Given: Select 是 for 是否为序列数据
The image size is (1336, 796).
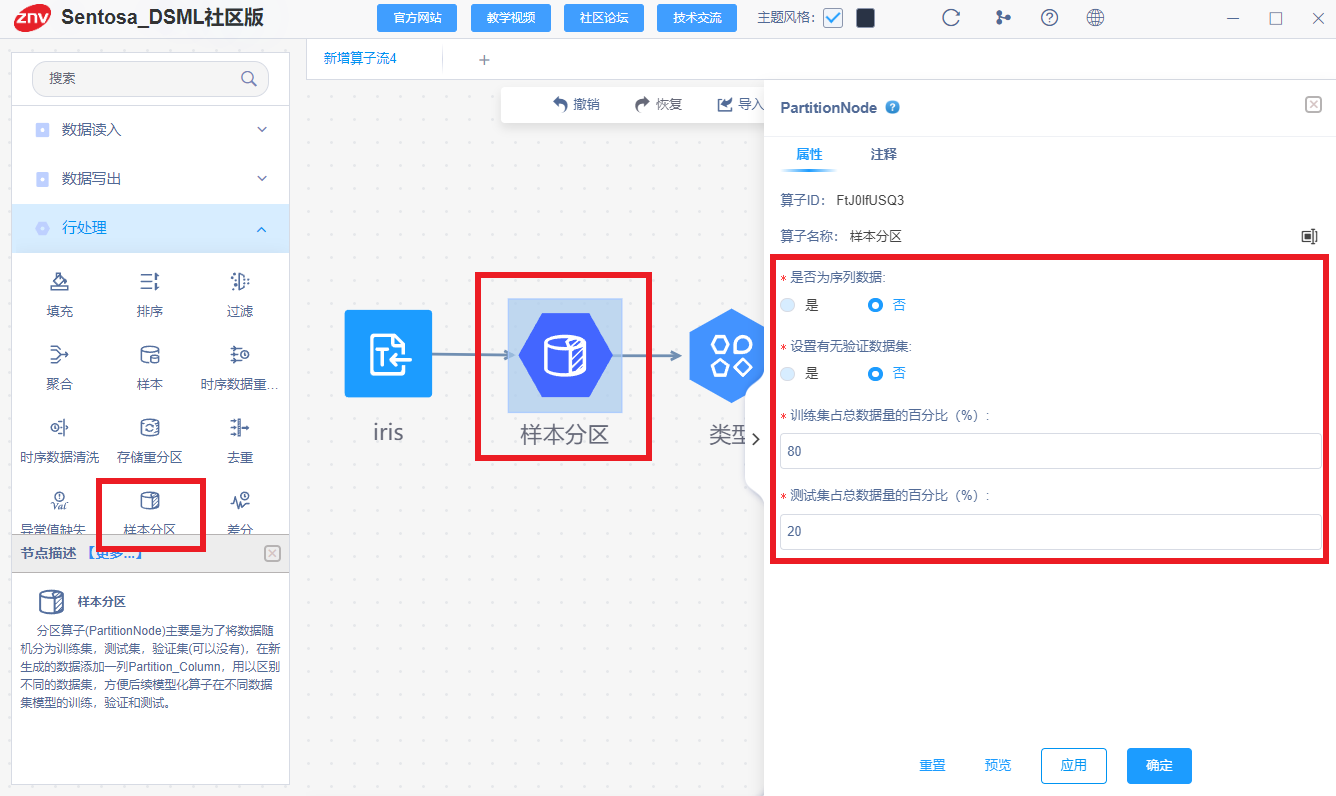Looking at the screenshot, I should [x=788, y=305].
